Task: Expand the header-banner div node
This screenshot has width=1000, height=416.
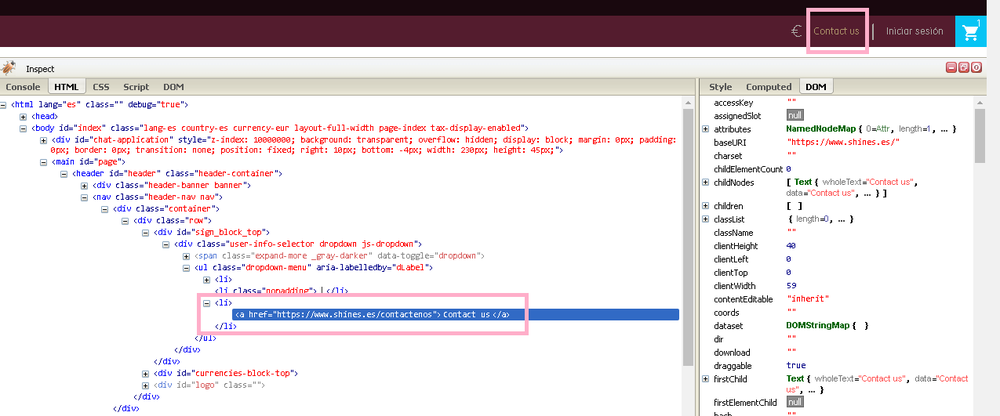Action: pyautogui.click(x=84, y=186)
